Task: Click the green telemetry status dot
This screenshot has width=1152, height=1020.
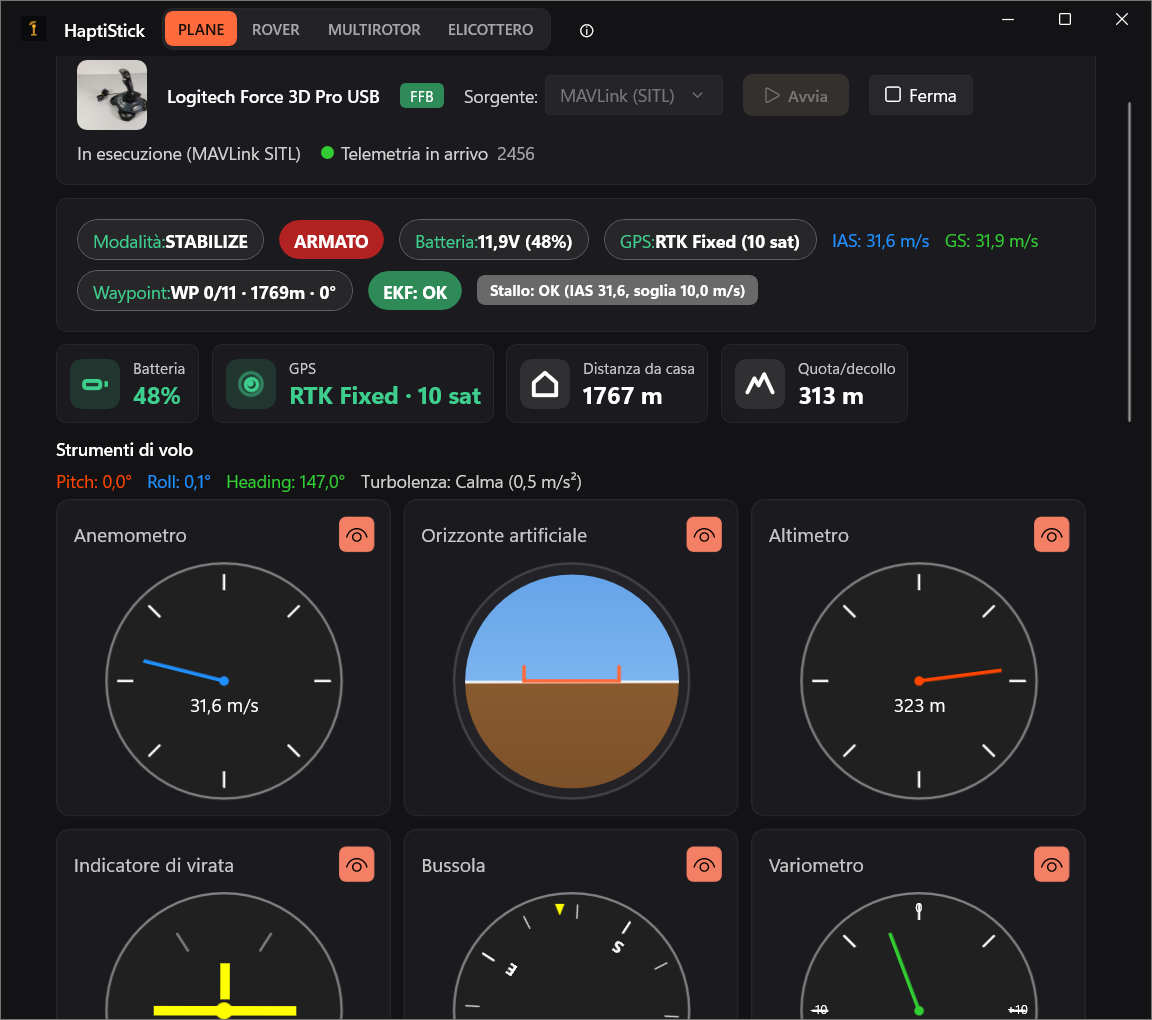Action: (x=328, y=153)
